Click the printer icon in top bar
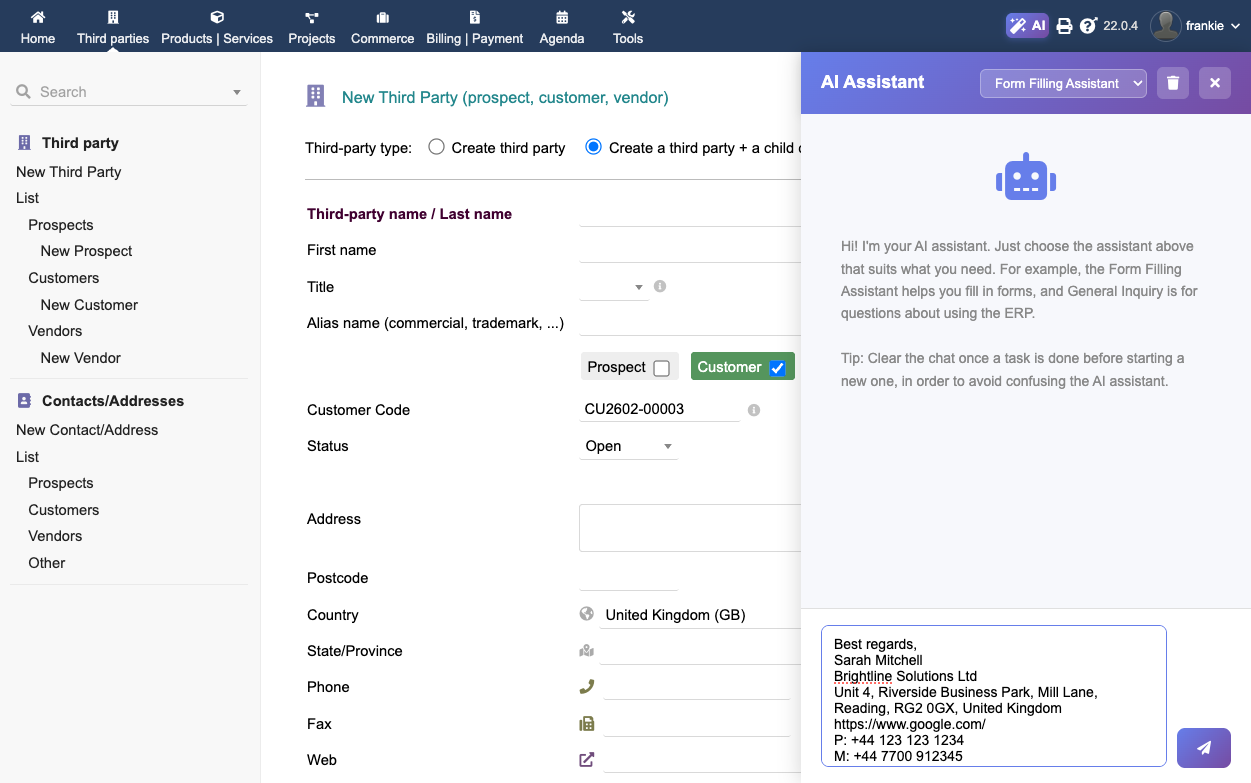The width and height of the screenshot is (1251, 783). 1064,26
